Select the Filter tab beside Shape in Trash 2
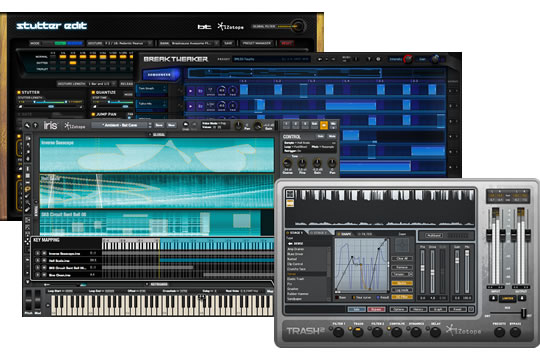 [x=366, y=234]
